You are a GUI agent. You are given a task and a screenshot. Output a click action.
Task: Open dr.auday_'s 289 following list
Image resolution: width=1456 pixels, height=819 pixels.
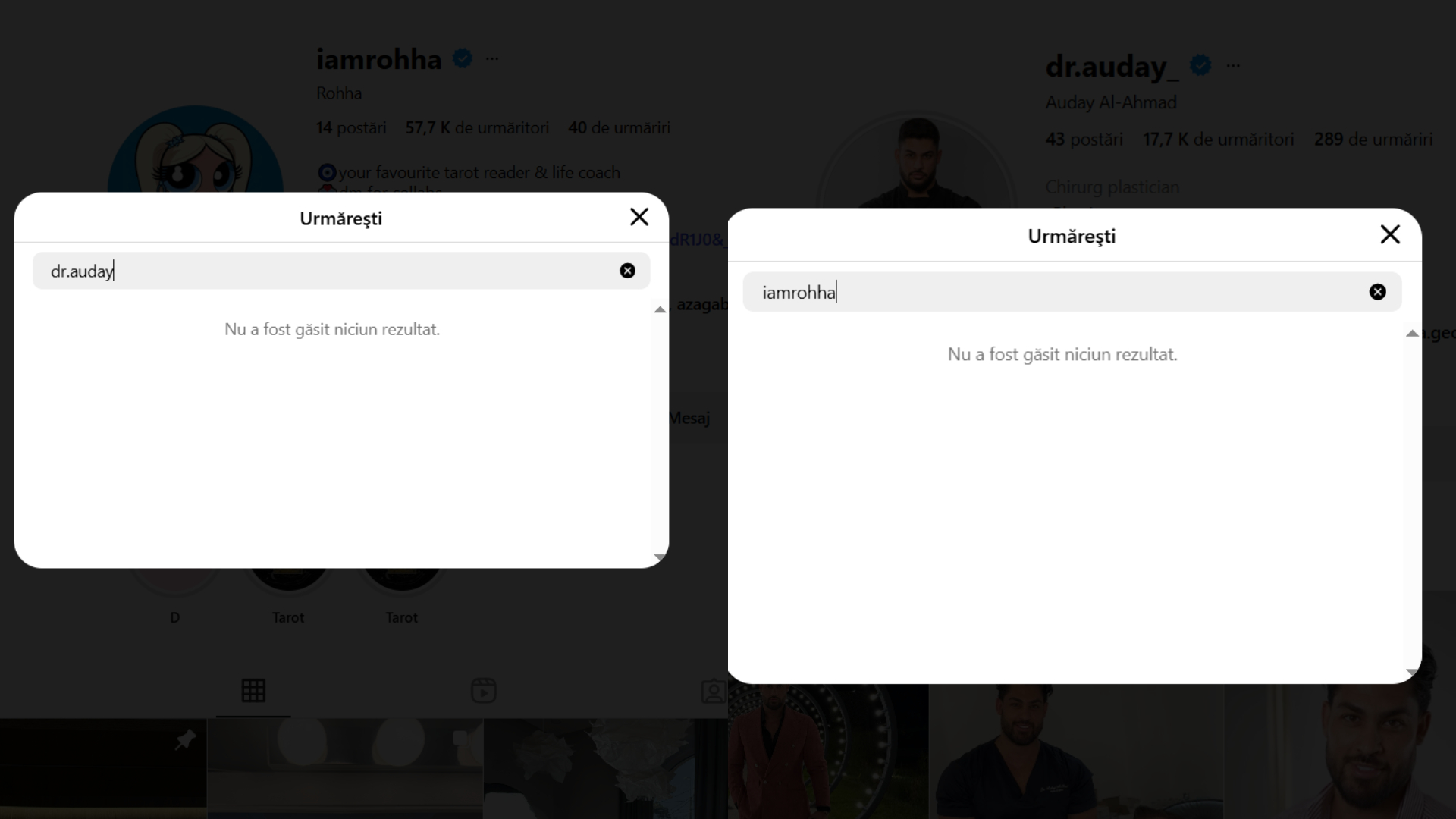pos(1373,140)
